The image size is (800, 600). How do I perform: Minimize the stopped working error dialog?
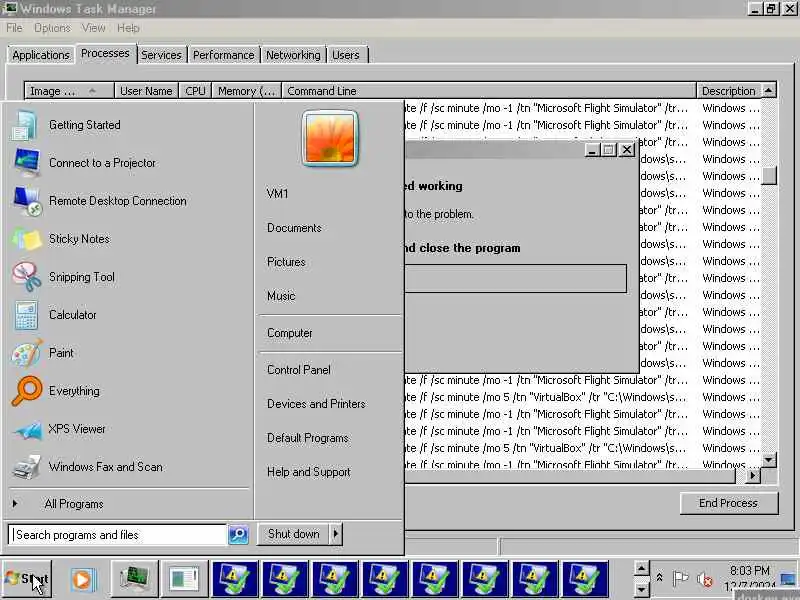tap(592, 149)
